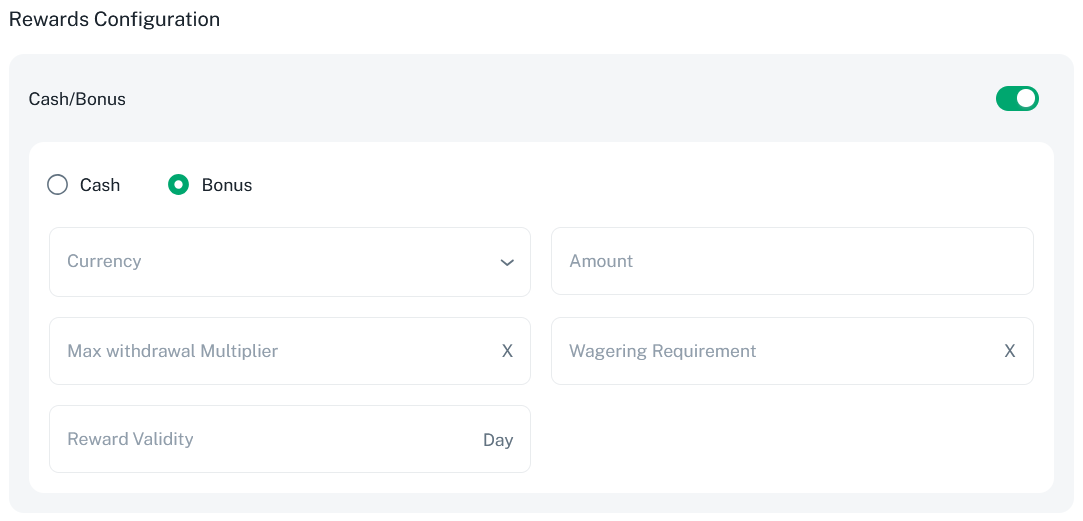Turn off the Cash/Bonus switch

point(1017,99)
